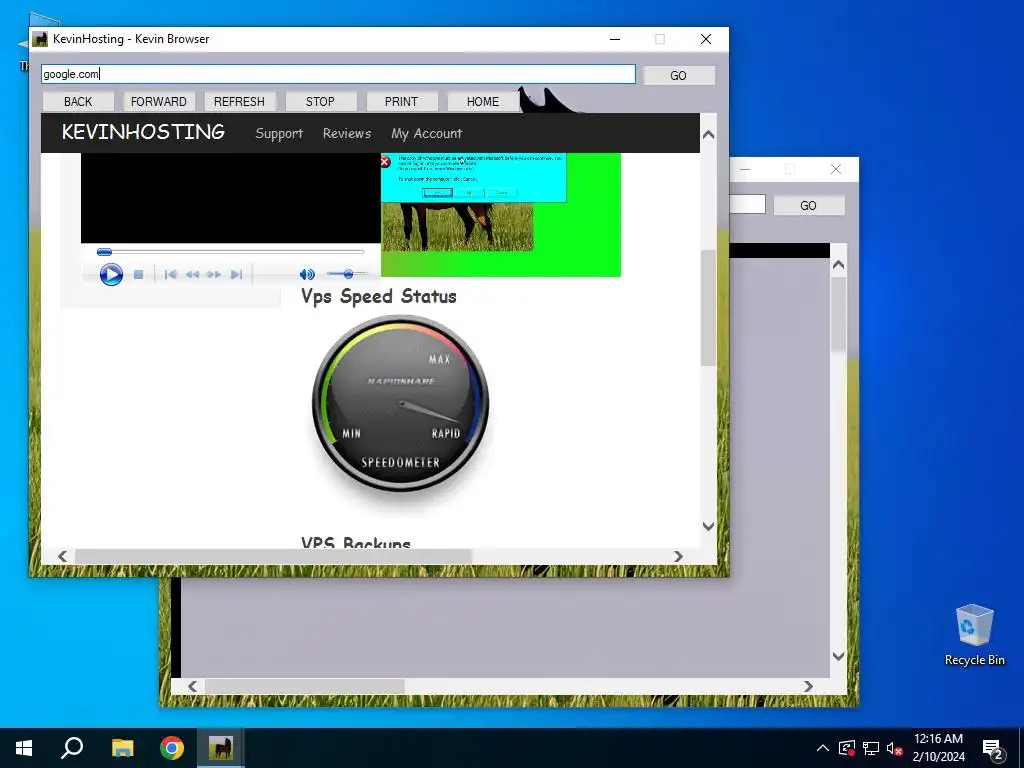Play the embedded media player video
Image resolution: width=1024 pixels, height=768 pixels.
click(x=111, y=274)
